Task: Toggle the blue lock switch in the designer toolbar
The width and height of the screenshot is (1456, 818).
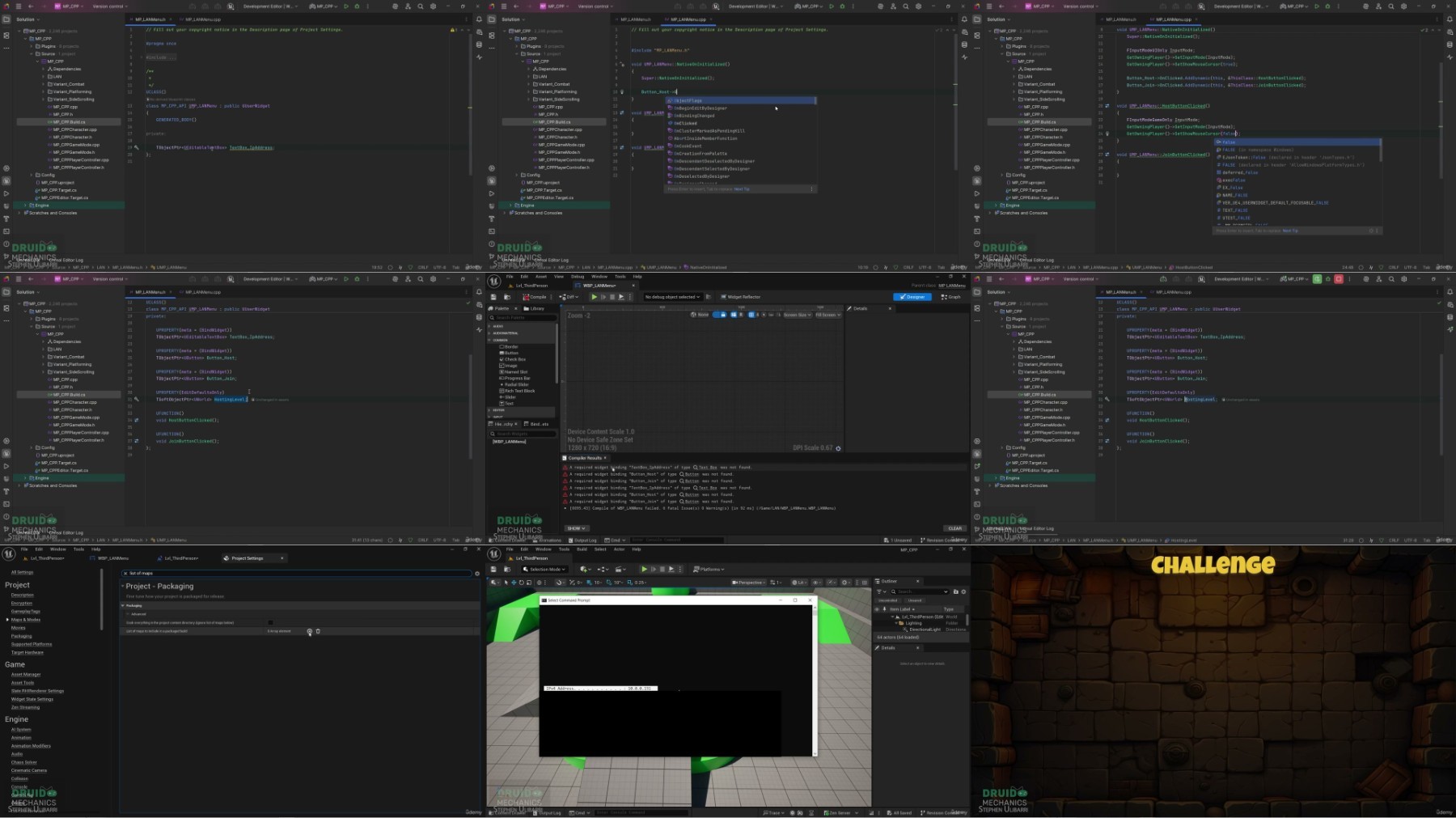Action: coord(718,315)
